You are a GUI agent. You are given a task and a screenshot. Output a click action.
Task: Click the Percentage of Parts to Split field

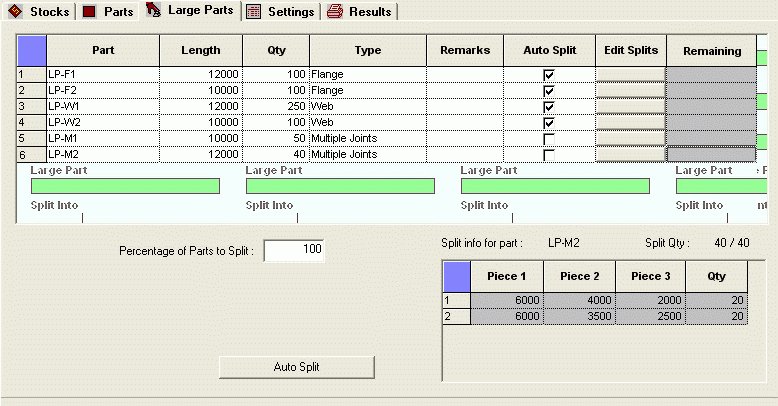pyautogui.click(x=294, y=250)
